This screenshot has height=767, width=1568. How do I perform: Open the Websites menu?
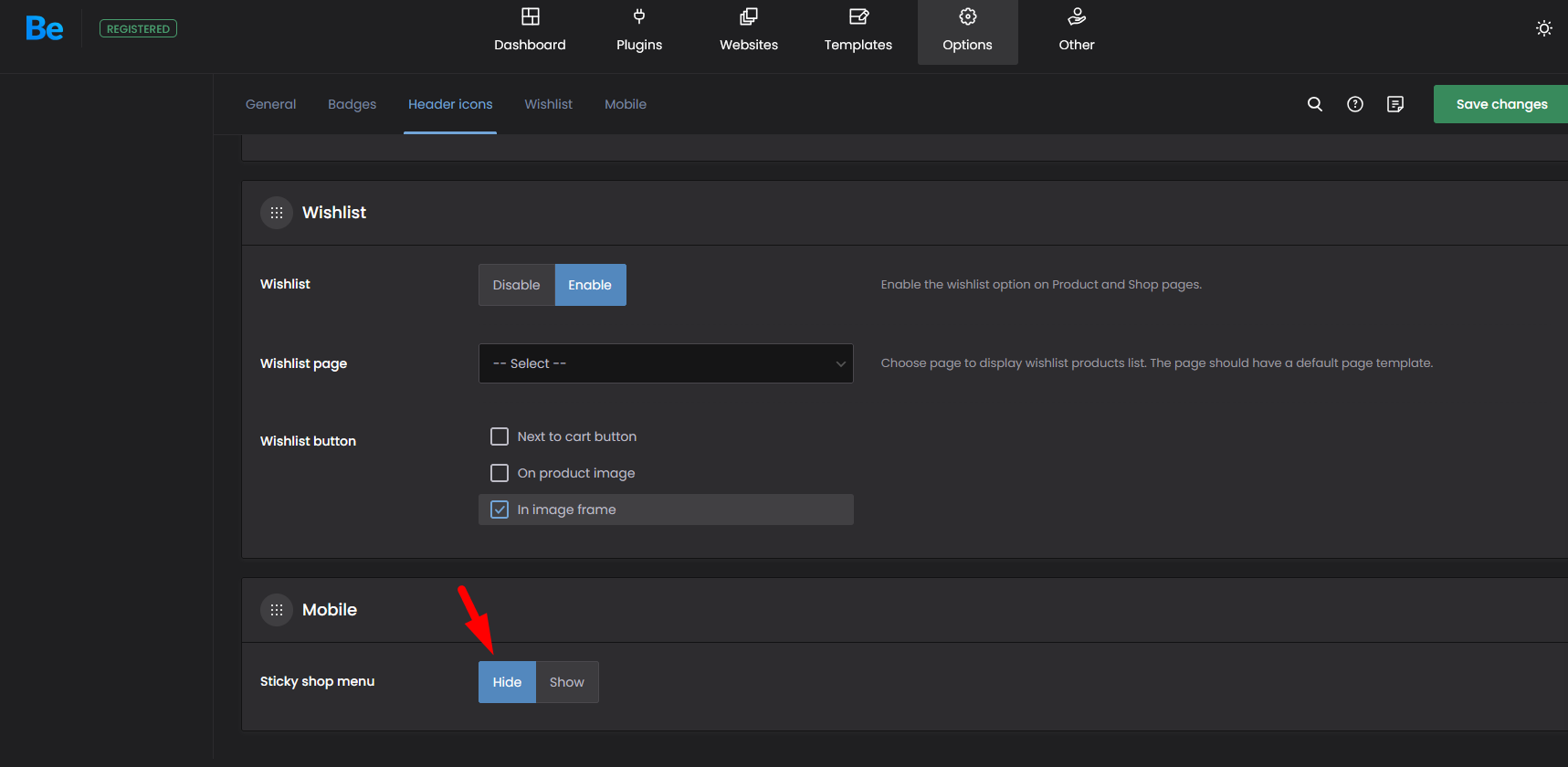749,33
